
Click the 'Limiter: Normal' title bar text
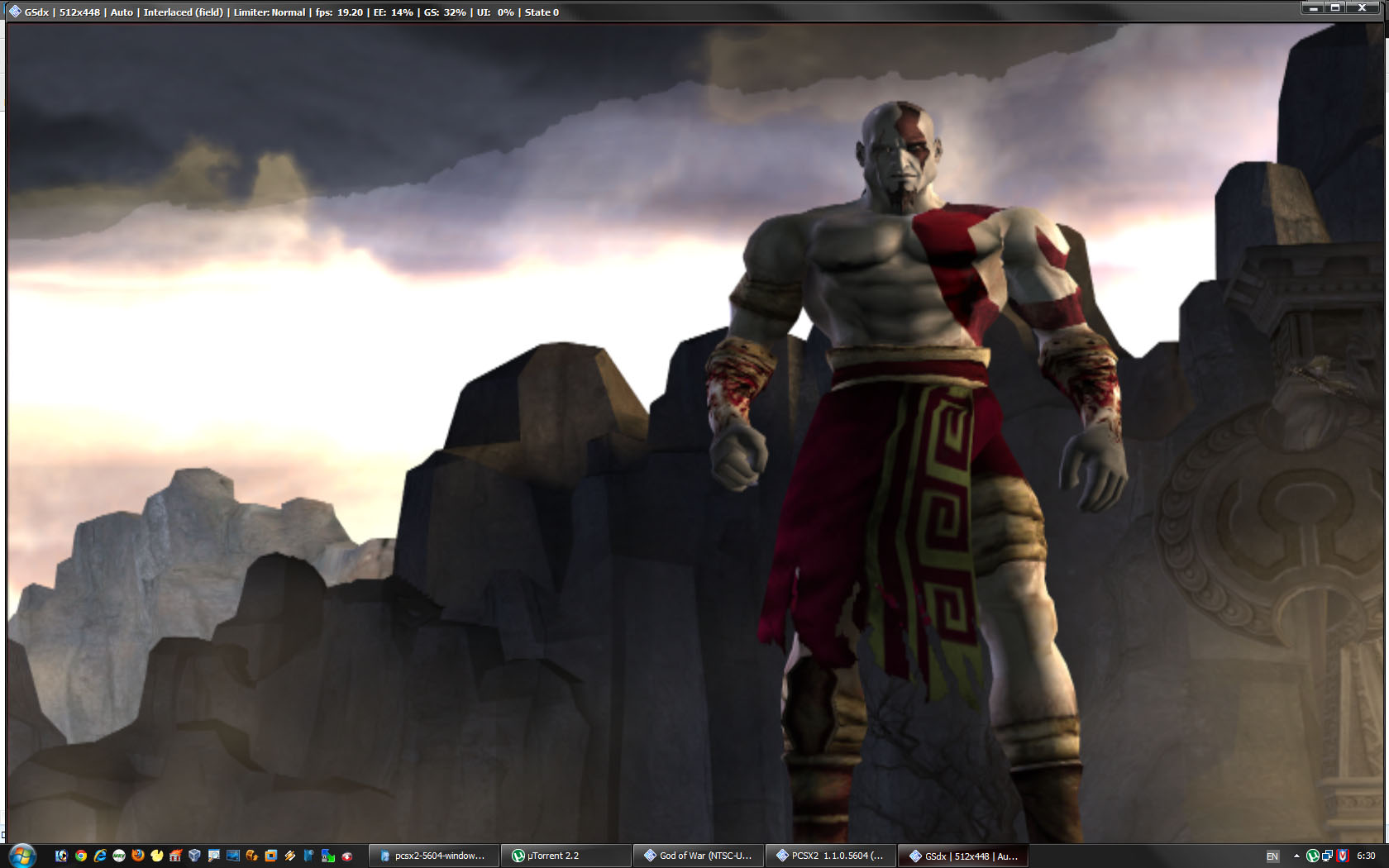270,12
